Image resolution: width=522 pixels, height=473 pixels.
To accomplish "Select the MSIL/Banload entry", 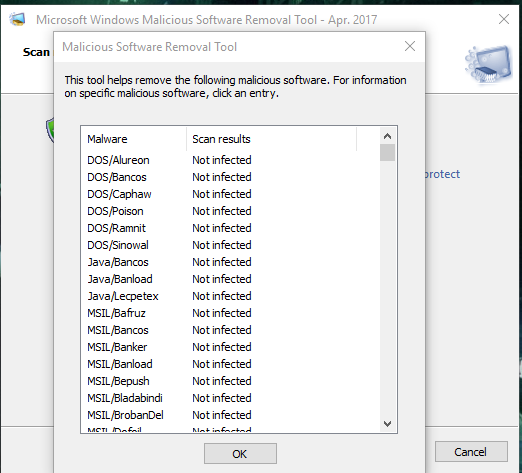I will click(x=120, y=364).
